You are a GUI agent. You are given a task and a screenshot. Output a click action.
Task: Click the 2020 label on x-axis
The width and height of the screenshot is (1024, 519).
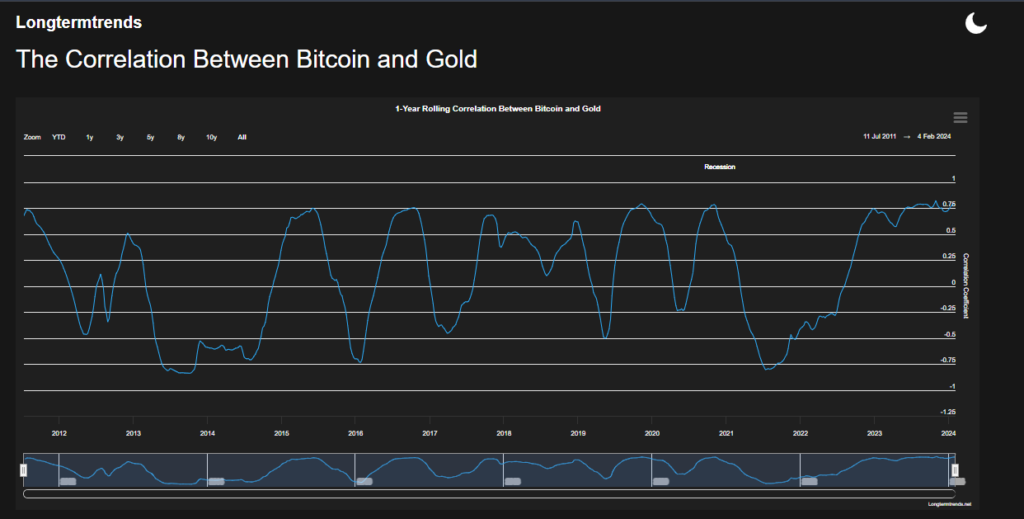(x=651, y=433)
